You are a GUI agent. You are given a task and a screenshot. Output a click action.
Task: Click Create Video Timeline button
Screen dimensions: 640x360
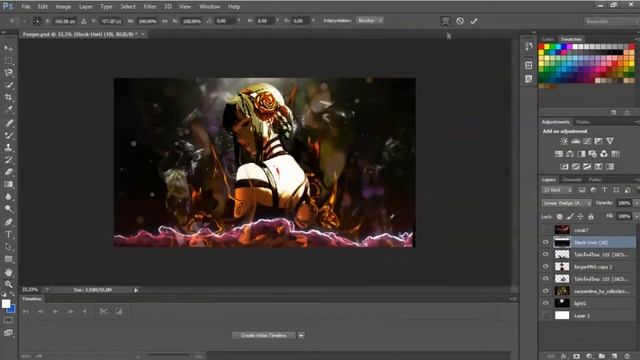[x=263, y=336]
